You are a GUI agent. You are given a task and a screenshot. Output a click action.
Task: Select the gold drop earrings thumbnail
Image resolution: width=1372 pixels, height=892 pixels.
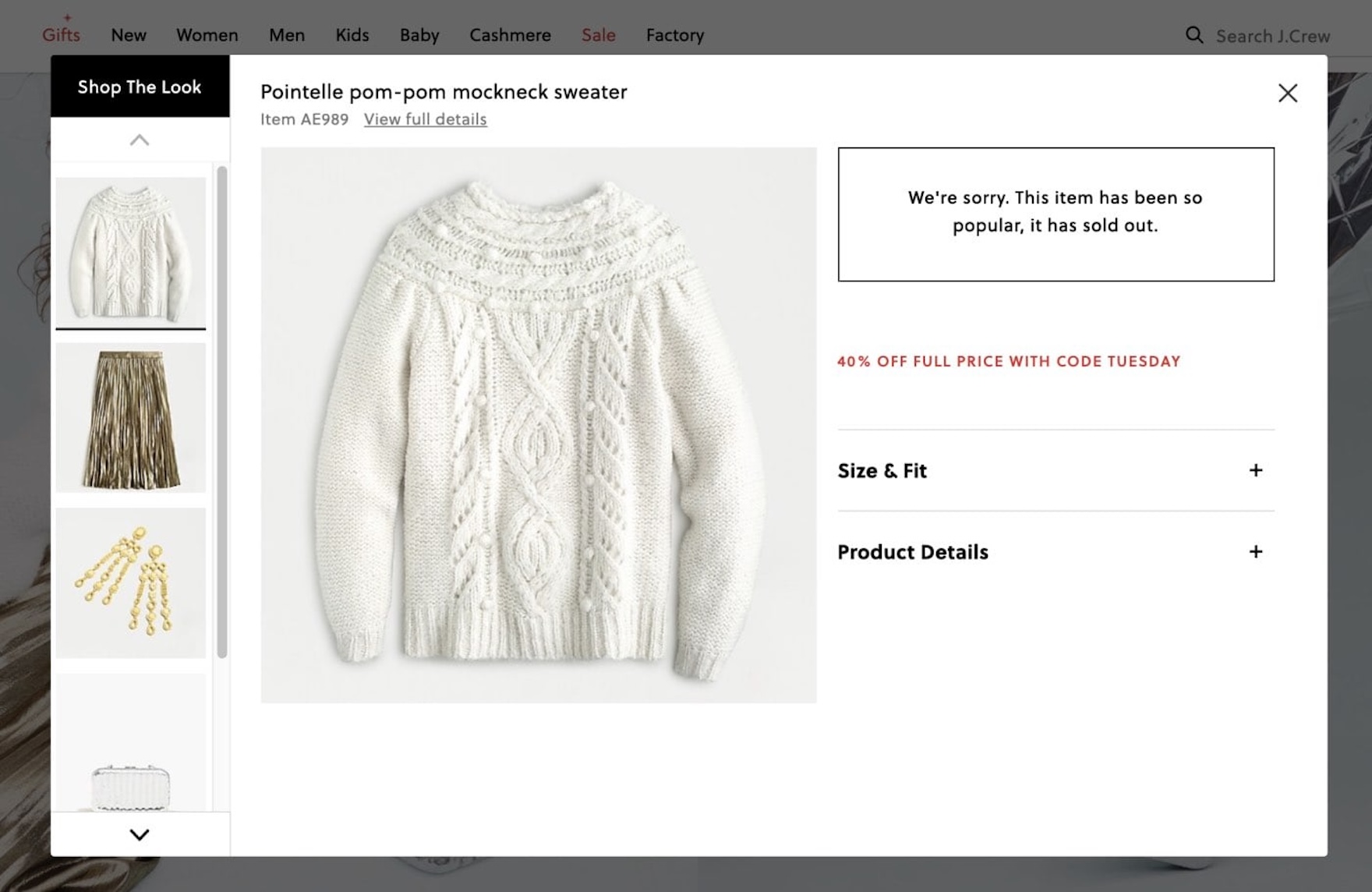[131, 583]
